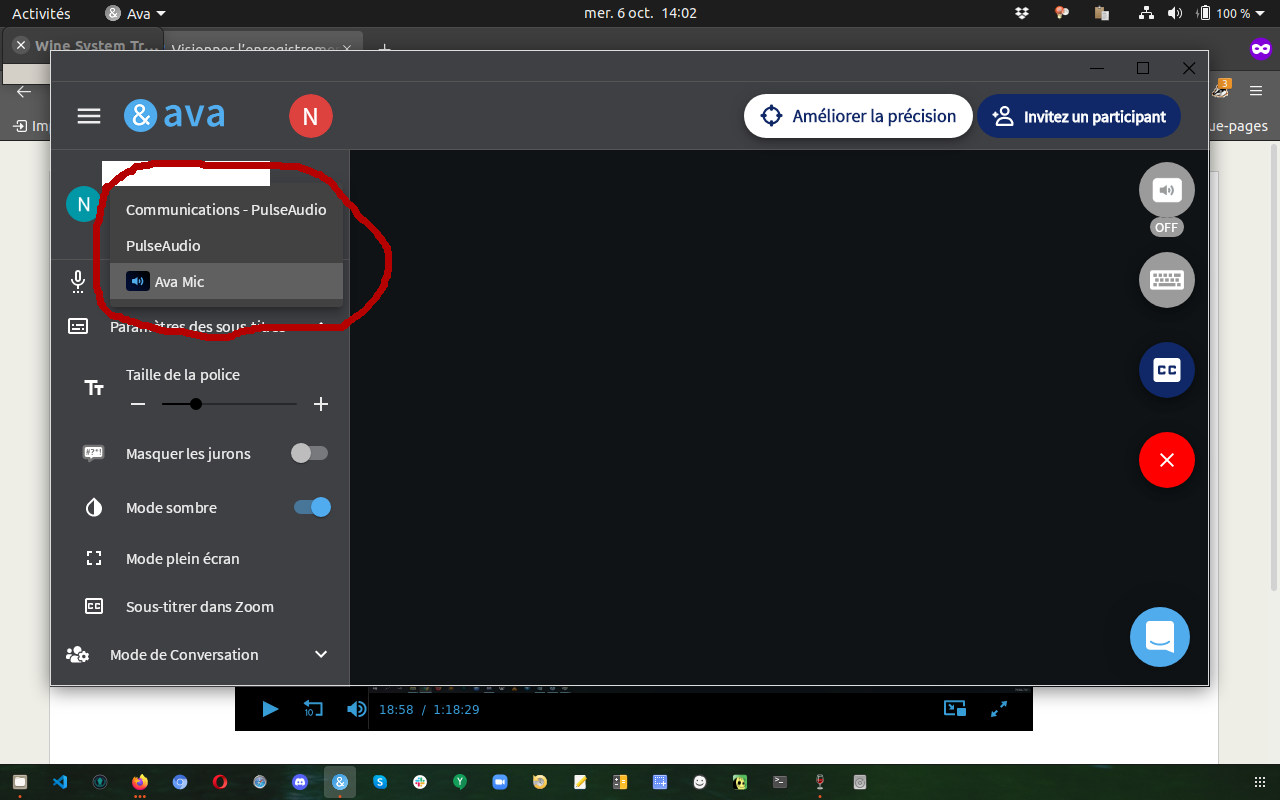Mute the background video player volume
This screenshot has width=1280, height=800.
(x=356, y=709)
